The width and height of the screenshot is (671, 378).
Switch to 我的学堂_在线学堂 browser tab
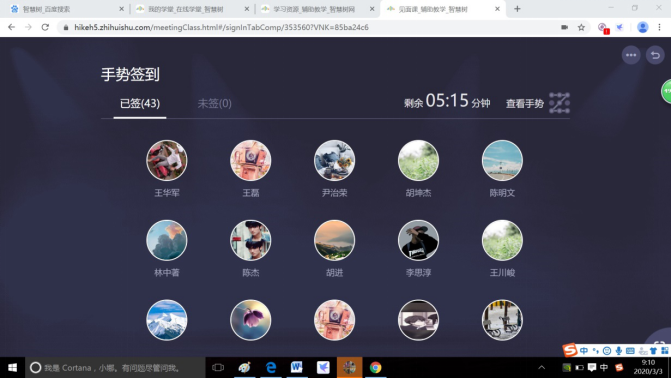[x=193, y=9]
